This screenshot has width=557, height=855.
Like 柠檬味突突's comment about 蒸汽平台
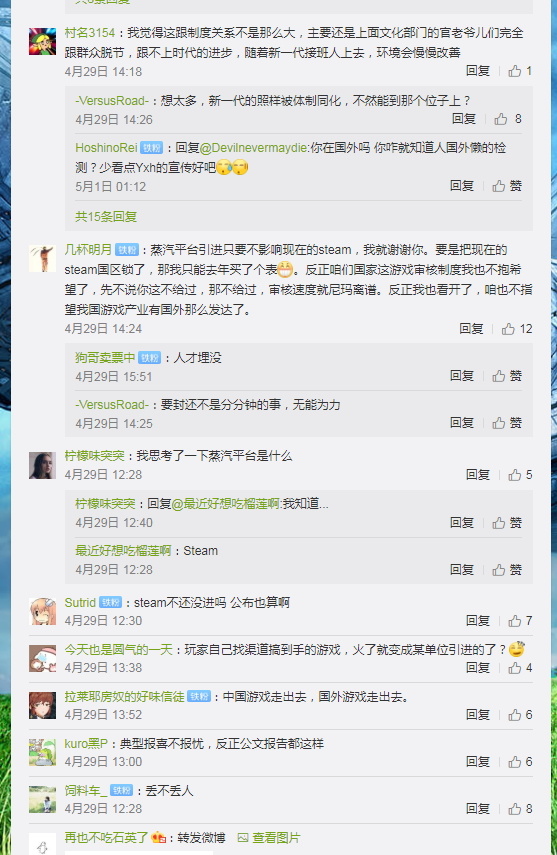pyautogui.click(x=520, y=475)
